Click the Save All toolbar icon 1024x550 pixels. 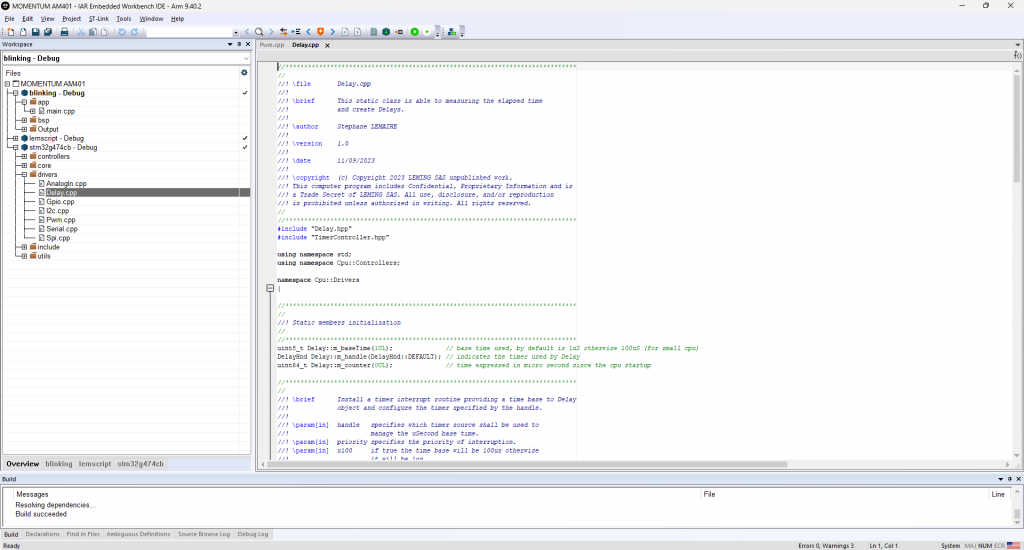tap(48, 32)
